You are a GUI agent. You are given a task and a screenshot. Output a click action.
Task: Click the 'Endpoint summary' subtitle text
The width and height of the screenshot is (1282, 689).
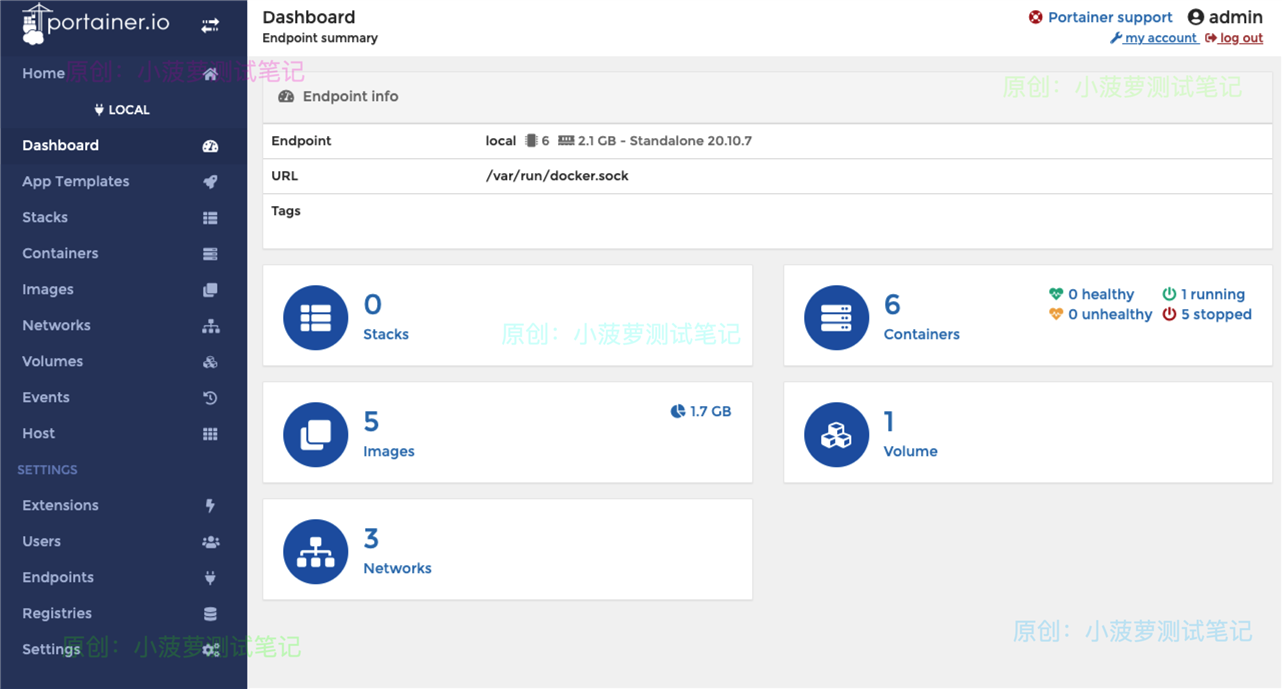coord(320,38)
